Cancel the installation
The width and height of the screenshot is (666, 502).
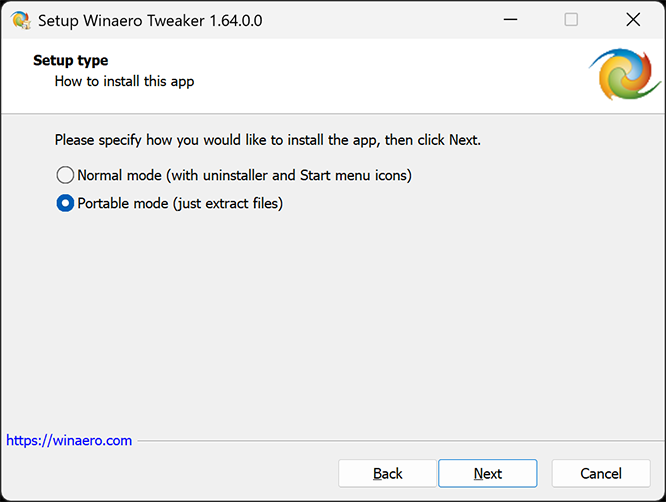tap(601, 473)
